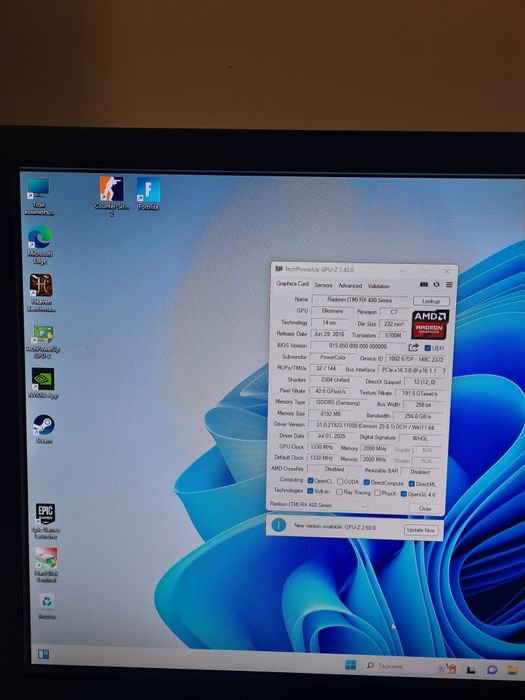Toggle the Ray Tracing checkbox

(x=339, y=492)
